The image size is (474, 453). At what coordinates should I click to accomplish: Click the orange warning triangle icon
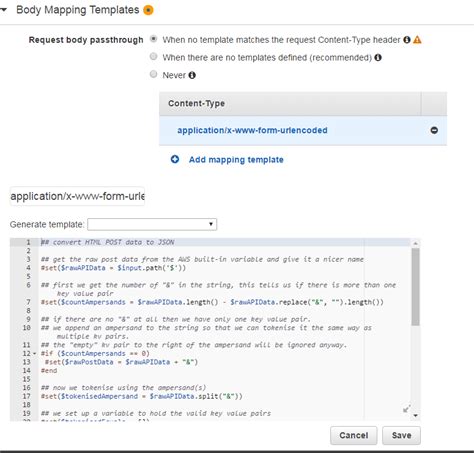click(x=417, y=40)
